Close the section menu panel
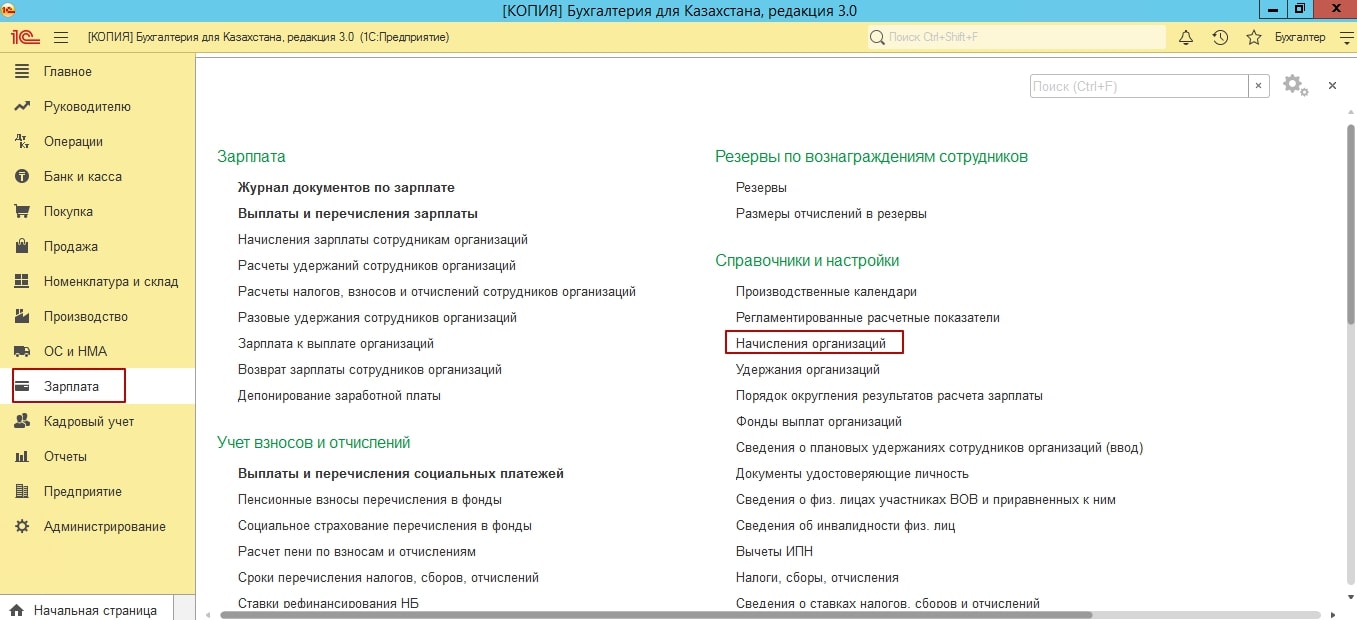 (1332, 86)
